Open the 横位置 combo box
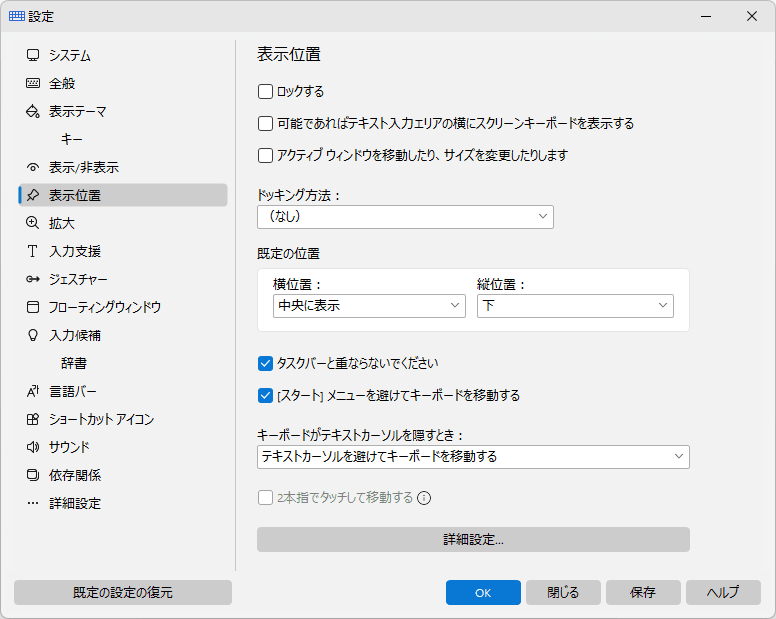 [x=369, y=306]
